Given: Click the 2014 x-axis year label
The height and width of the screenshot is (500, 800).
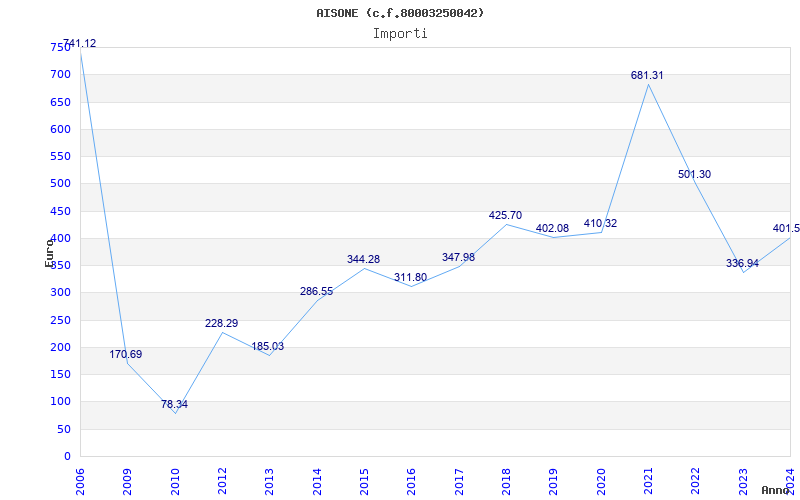Looking at the screenshot, I should click(317, 481).
